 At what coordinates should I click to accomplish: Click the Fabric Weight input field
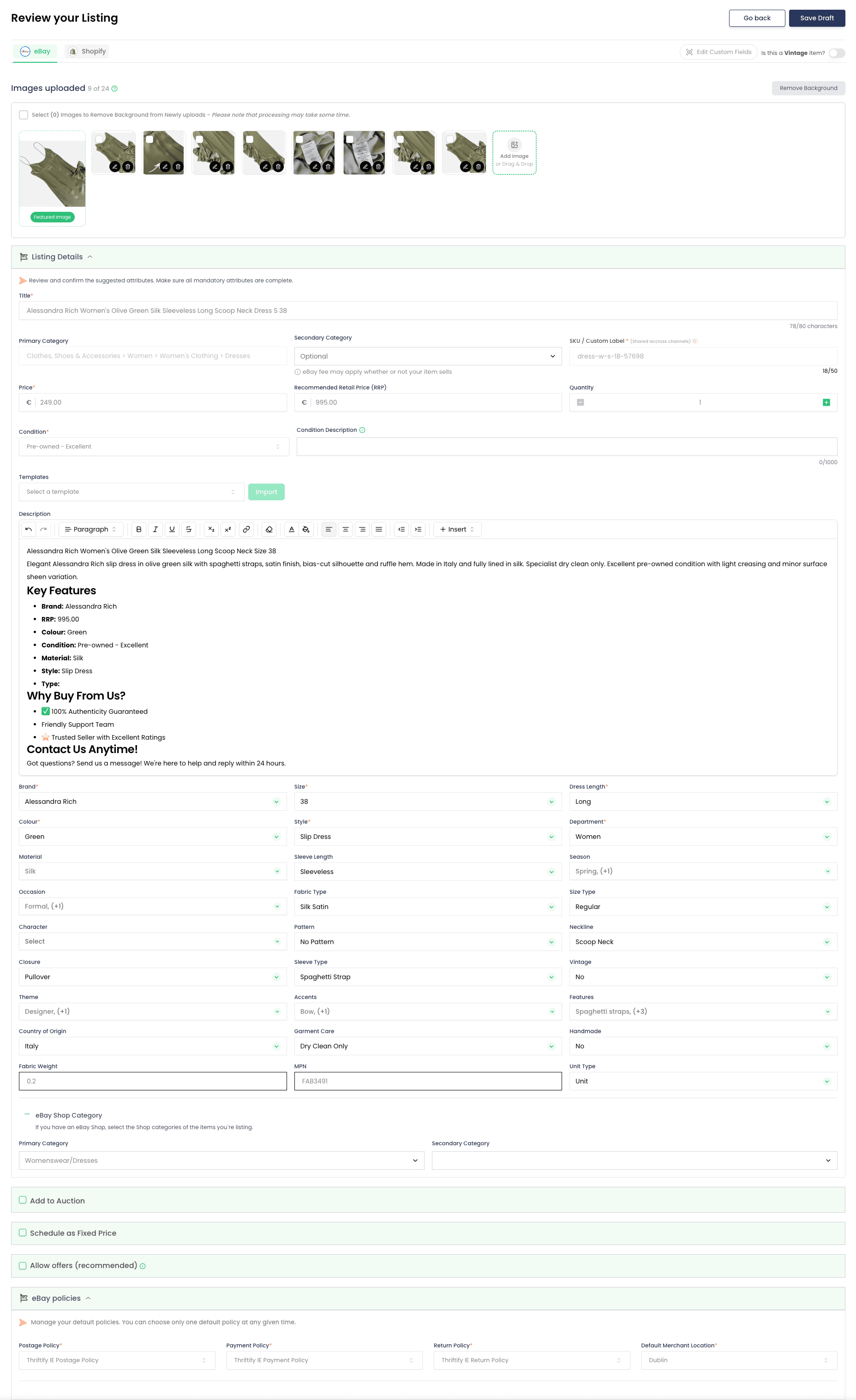pyautogui.click(x=153, y=1081)
